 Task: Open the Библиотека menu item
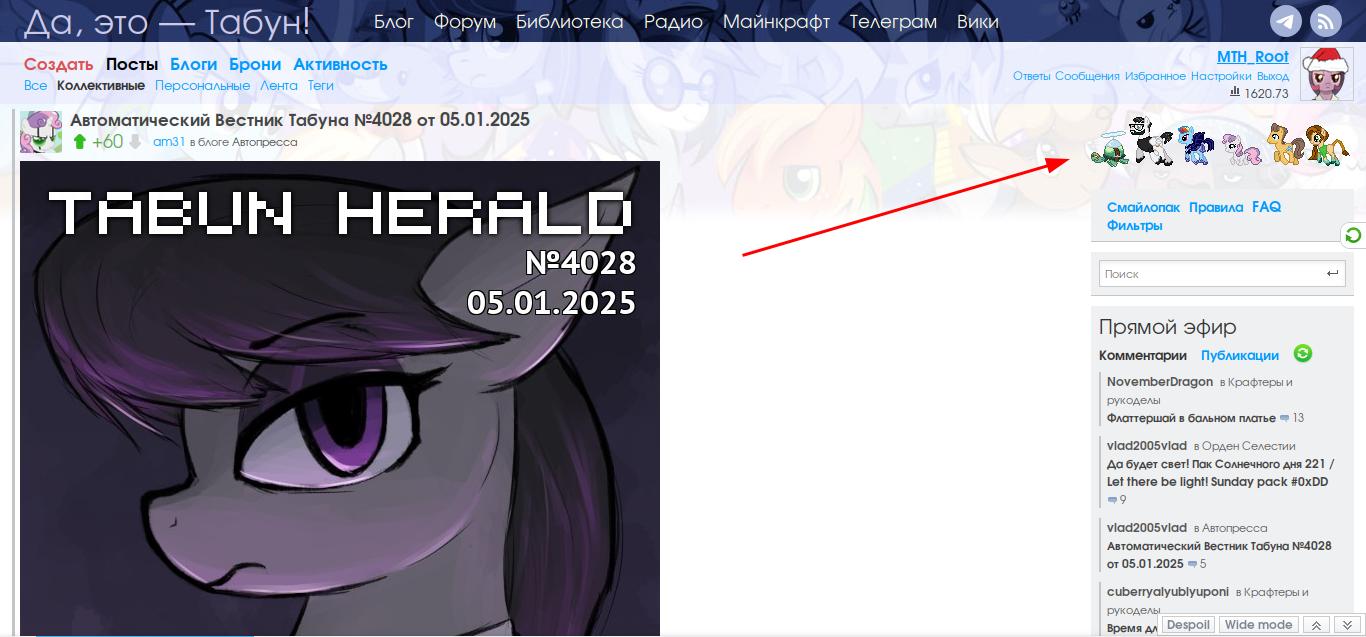coord(569,21)
